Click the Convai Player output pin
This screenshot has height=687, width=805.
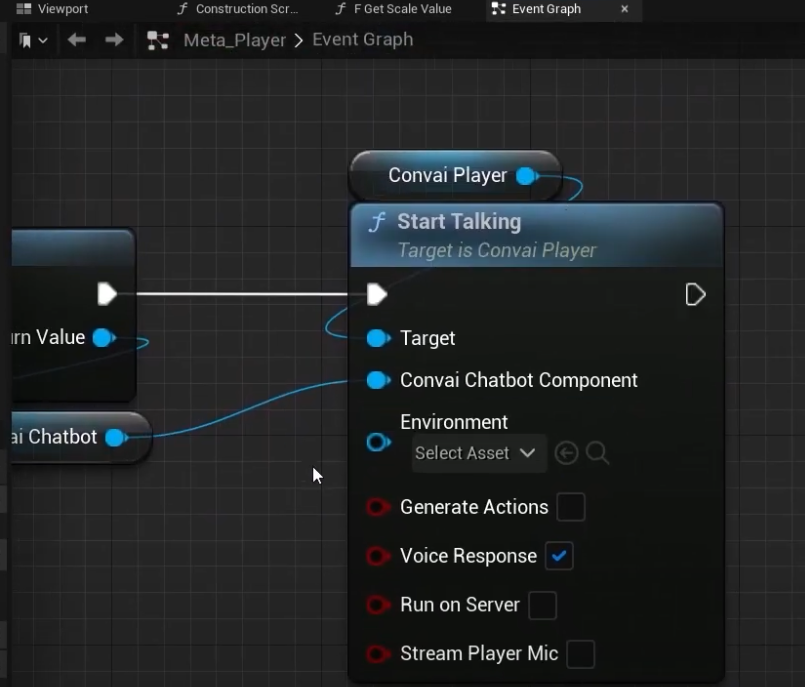(x=527, y=176)
